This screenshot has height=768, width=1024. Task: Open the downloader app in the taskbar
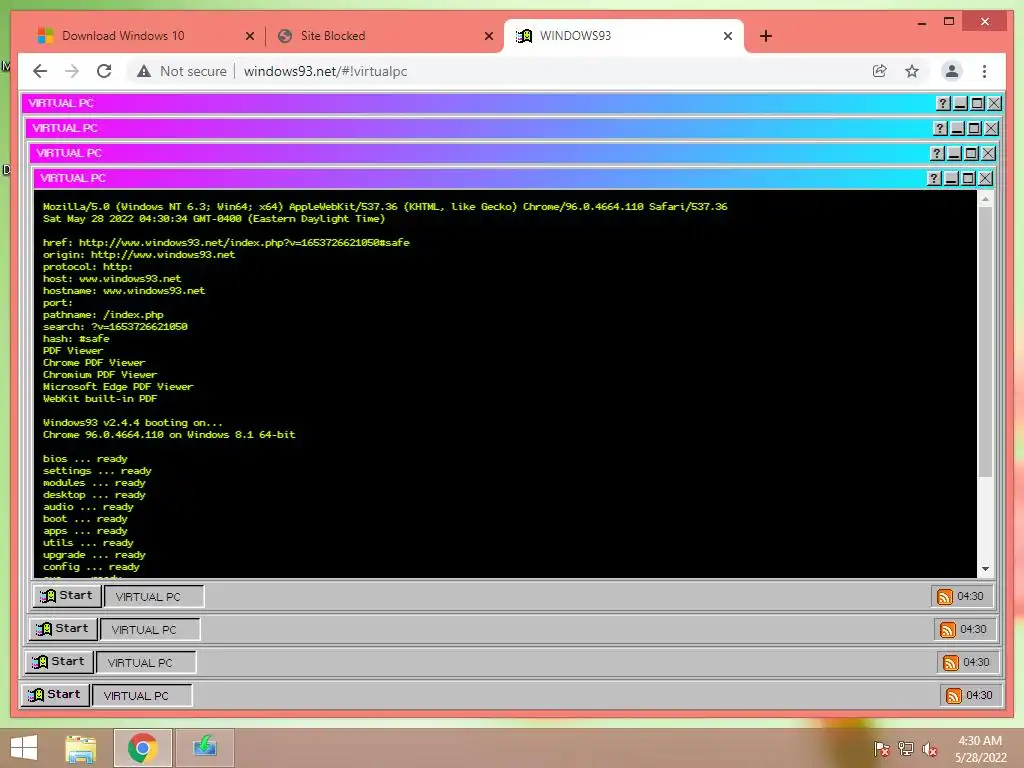[x=204, y=748]
